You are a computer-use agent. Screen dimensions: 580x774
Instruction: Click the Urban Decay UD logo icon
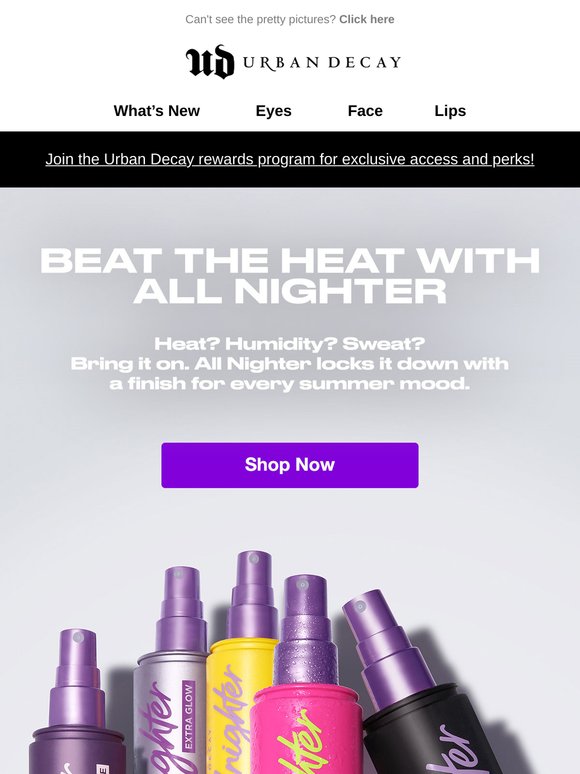coord(210,62)
